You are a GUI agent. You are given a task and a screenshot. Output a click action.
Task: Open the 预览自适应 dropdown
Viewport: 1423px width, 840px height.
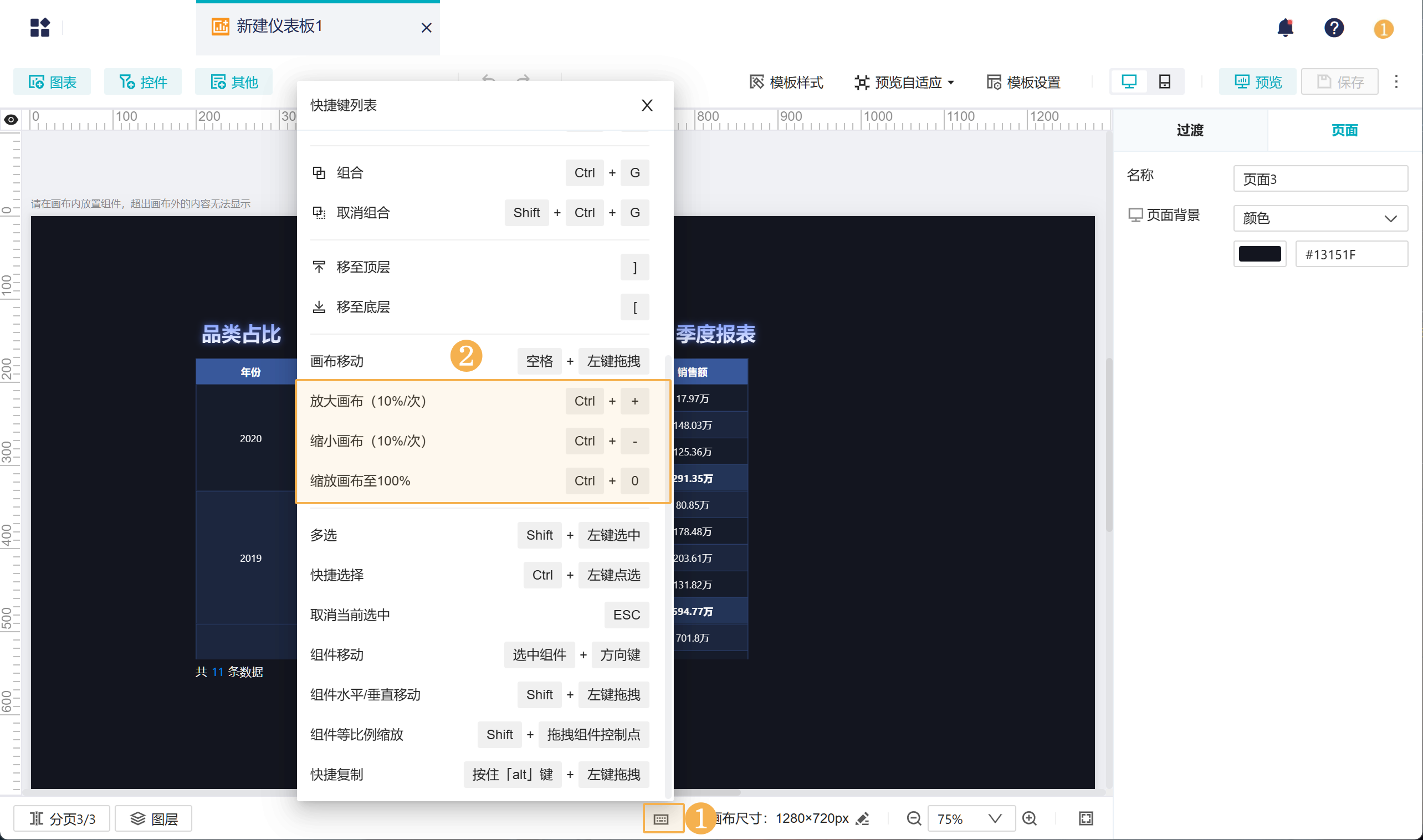904,83
